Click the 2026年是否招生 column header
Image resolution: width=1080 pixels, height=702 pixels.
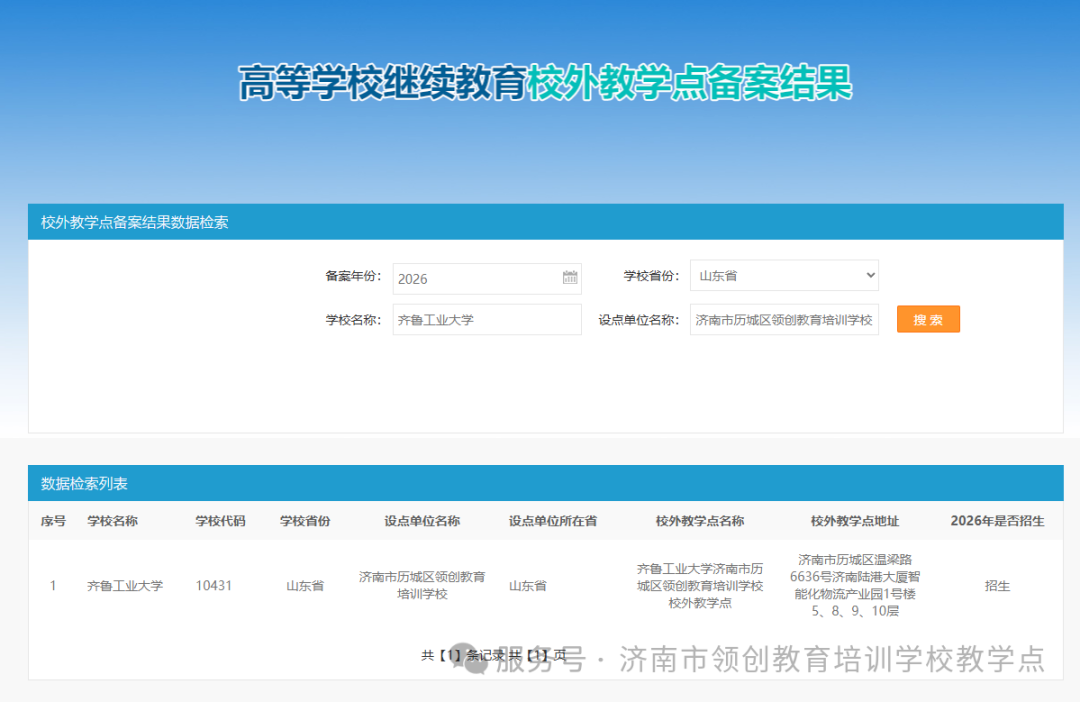[997, 521]
